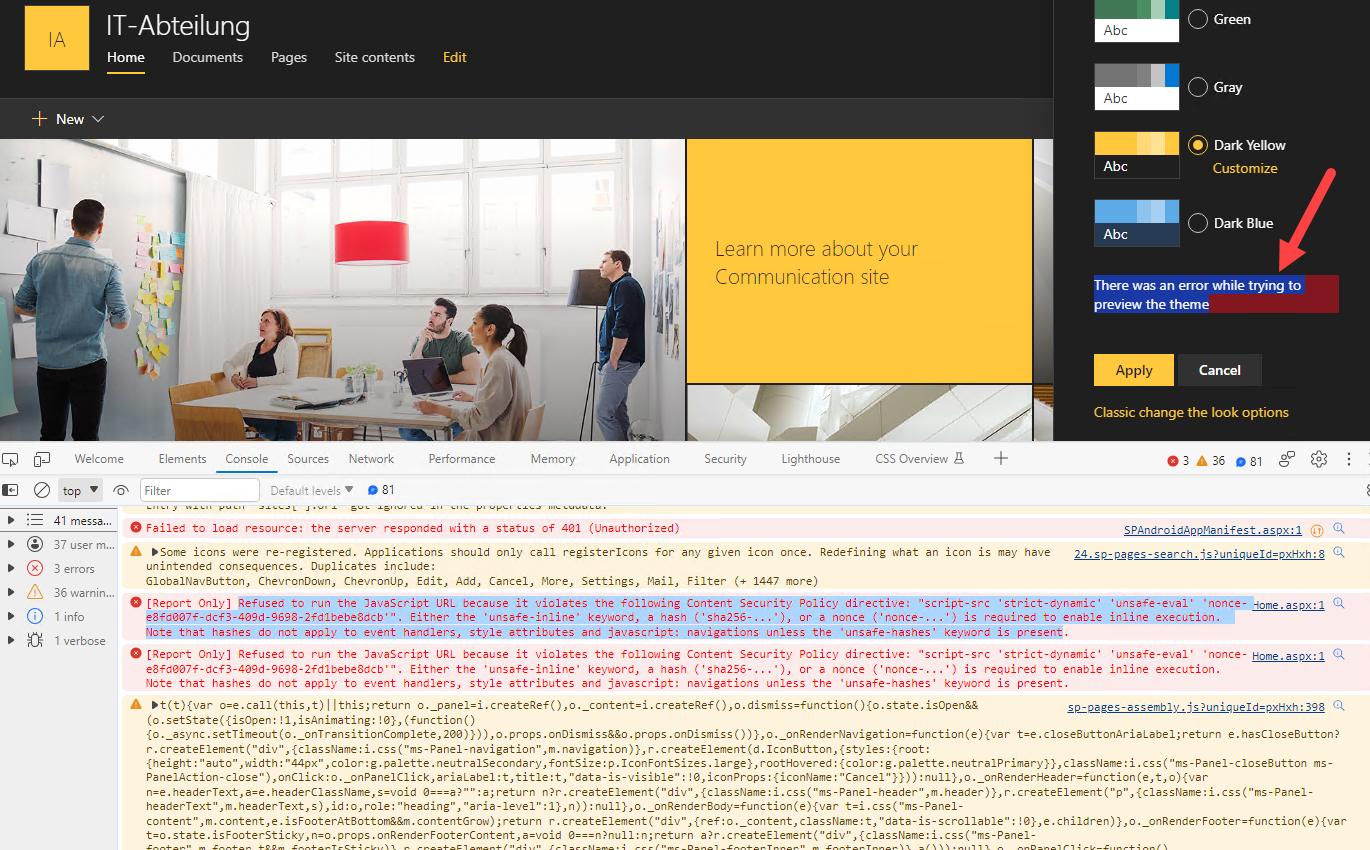Viewport: 1370px width, 850px height.
Task: Click the IA site logo tile
Action: [x=57, y=38]
